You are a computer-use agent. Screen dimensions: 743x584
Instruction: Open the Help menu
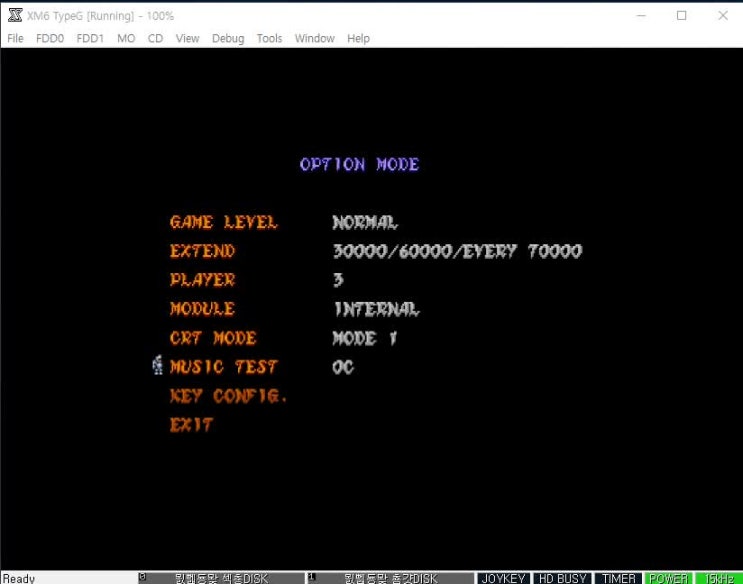click(x=358, y=38)
